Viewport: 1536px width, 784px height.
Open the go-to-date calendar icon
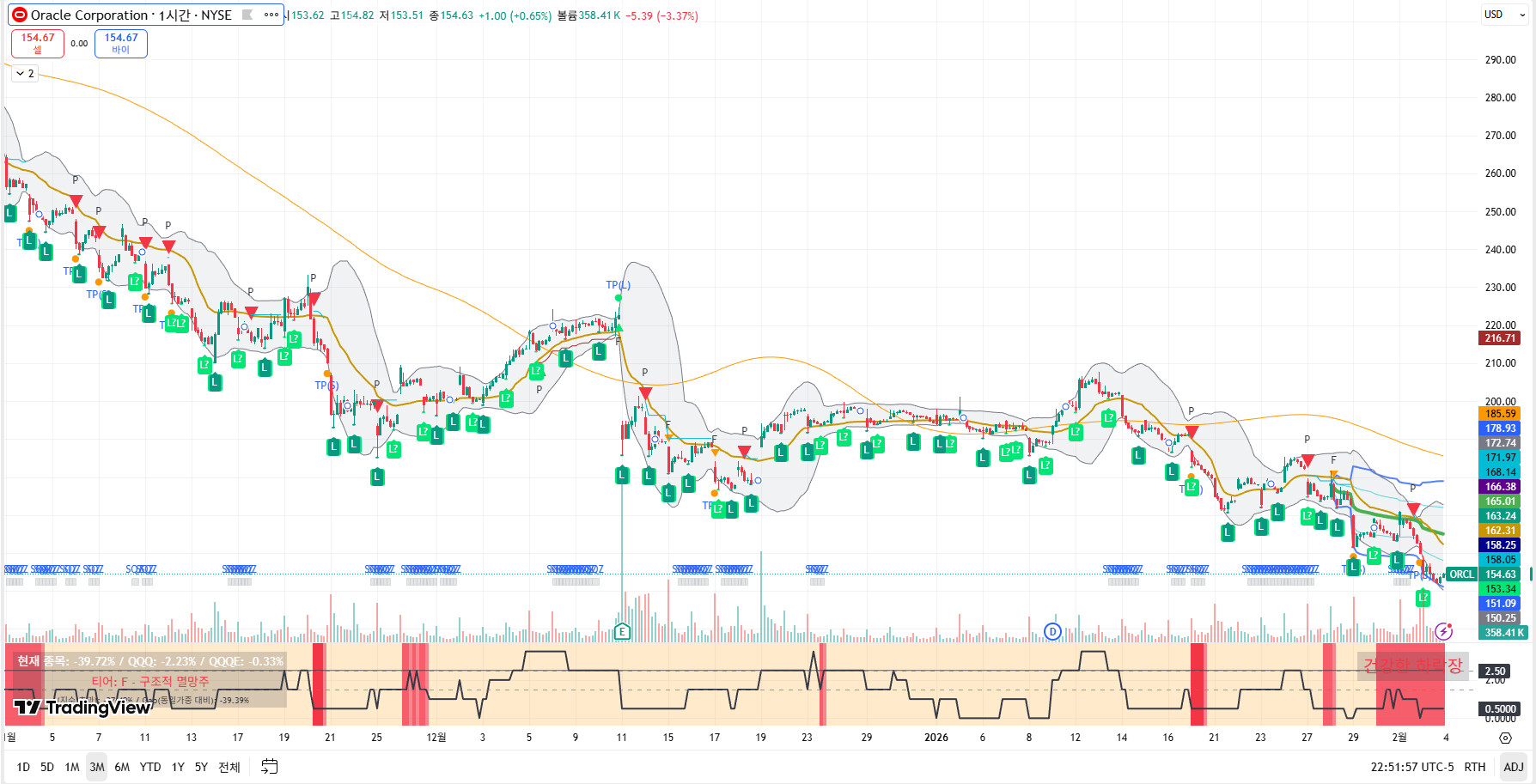(269, 767)
